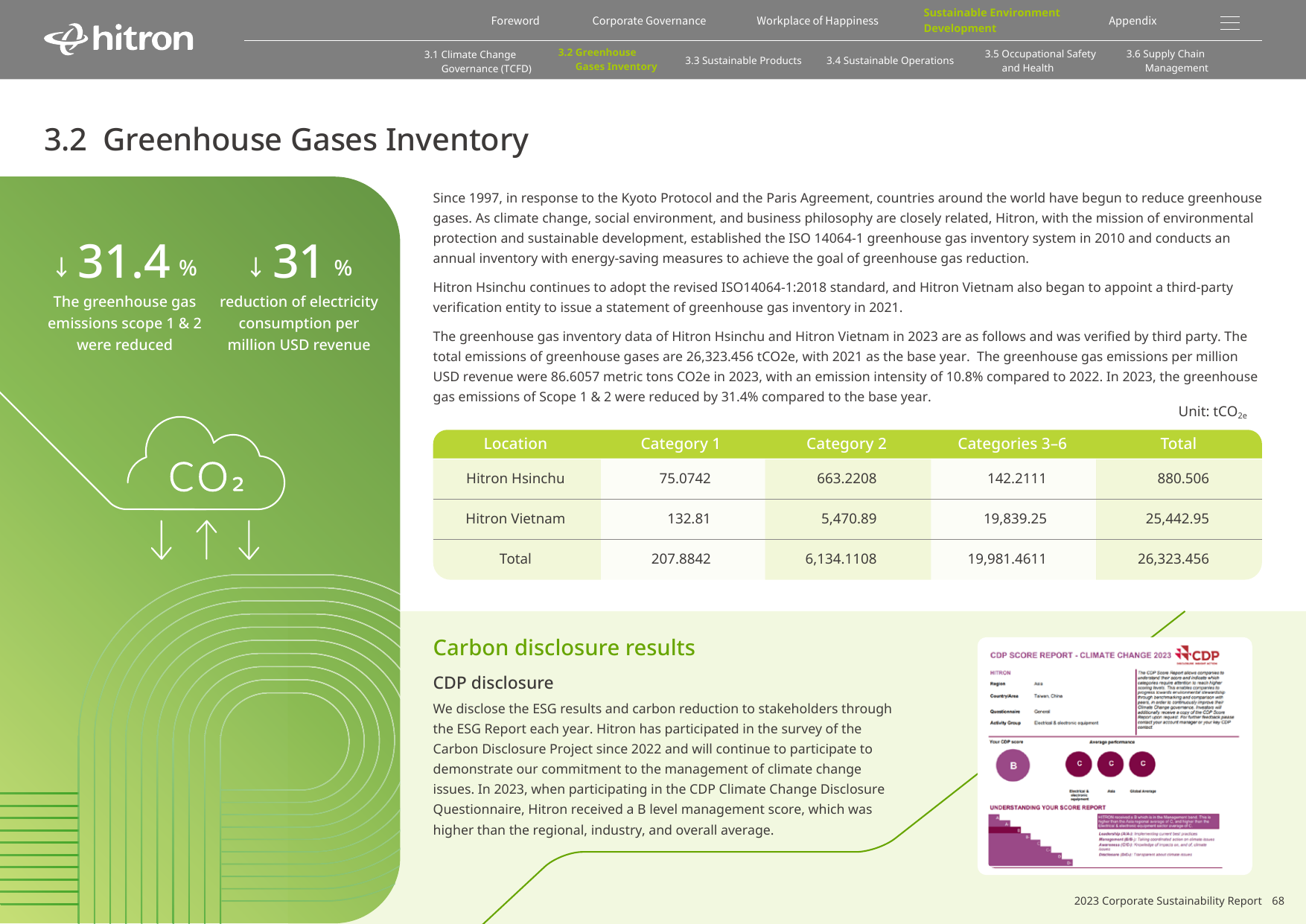The image size is (1306, 924).
Task: Open 3.1 Climate Change Governance (TCFD)
Action: pos(478,61)
